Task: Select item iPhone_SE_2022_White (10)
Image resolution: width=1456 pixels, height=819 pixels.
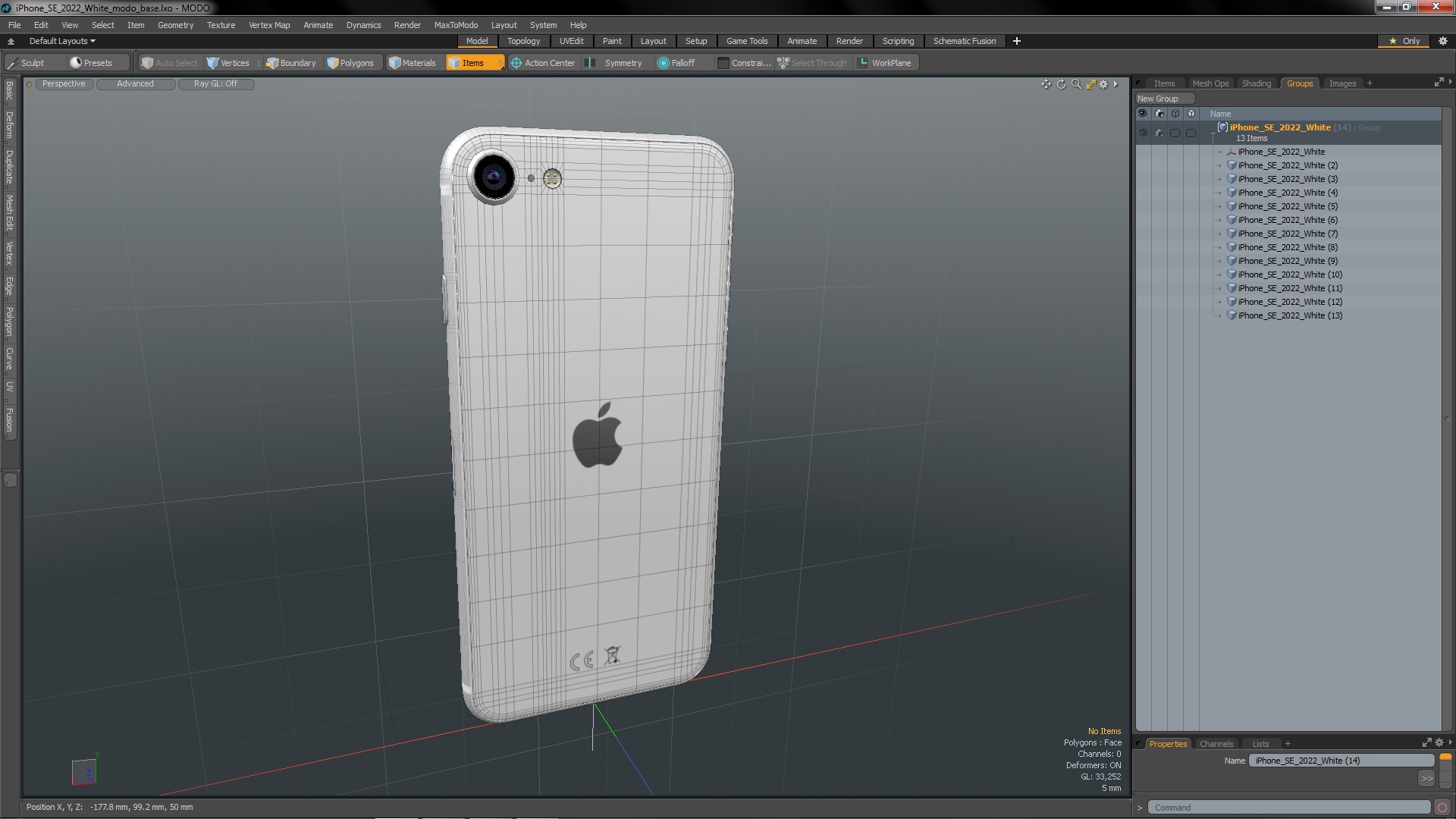Action: click(x=1290, y=275)
